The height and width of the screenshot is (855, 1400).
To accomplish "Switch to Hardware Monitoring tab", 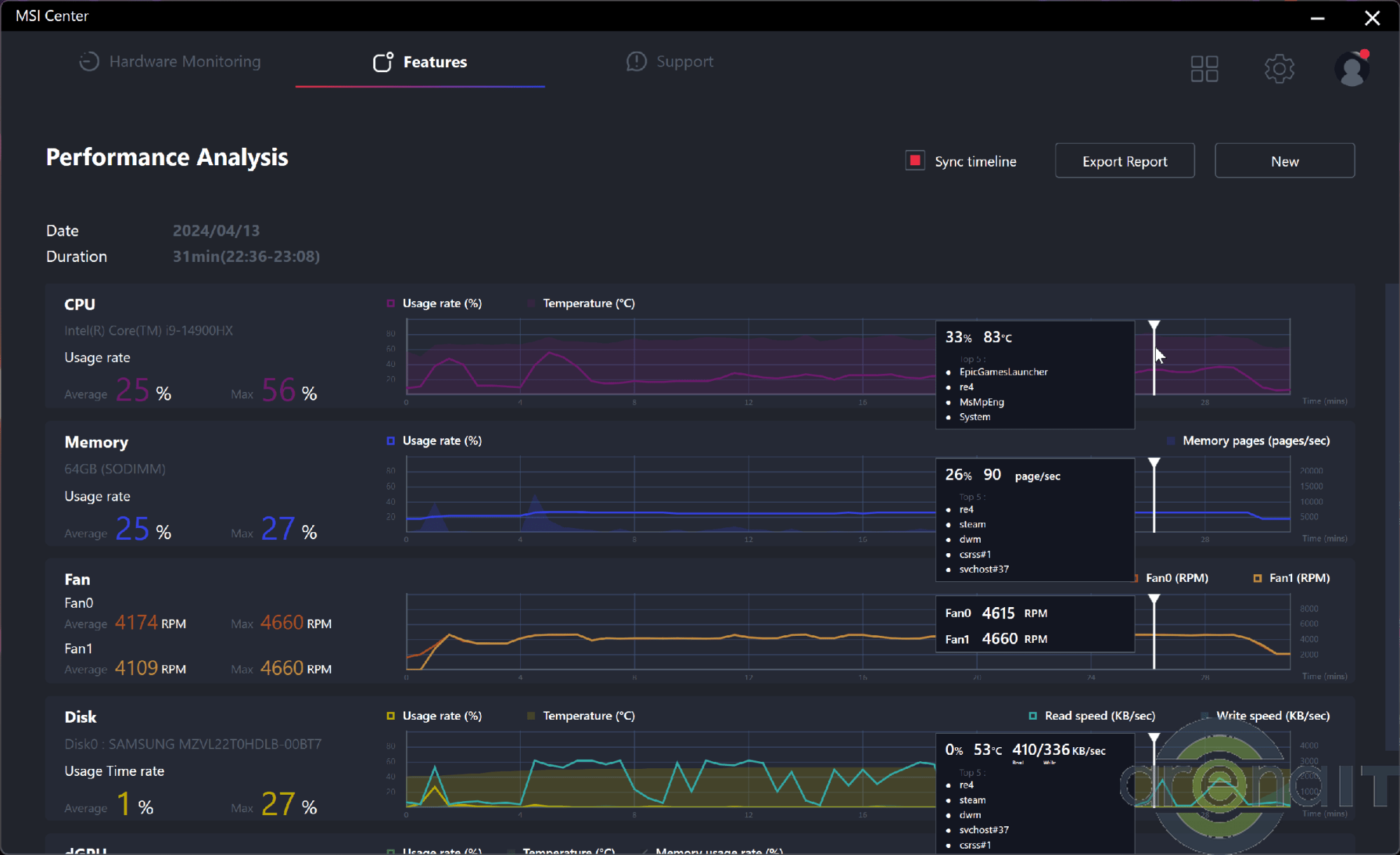I will point(185,62).
